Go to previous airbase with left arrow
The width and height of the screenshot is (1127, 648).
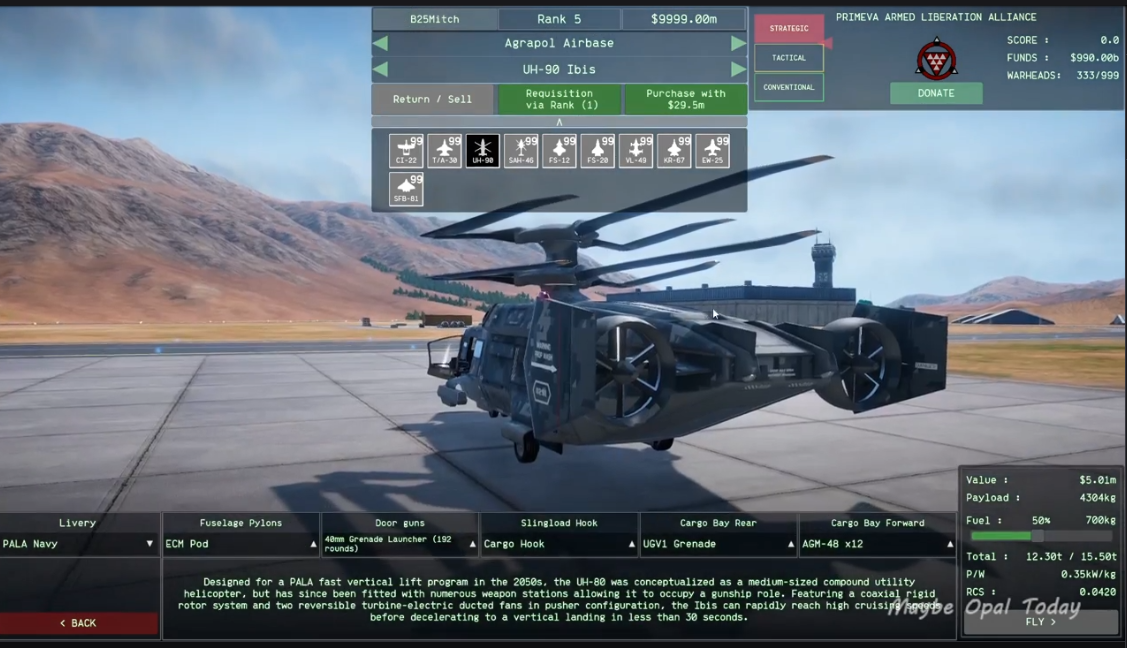pos(380,43)
